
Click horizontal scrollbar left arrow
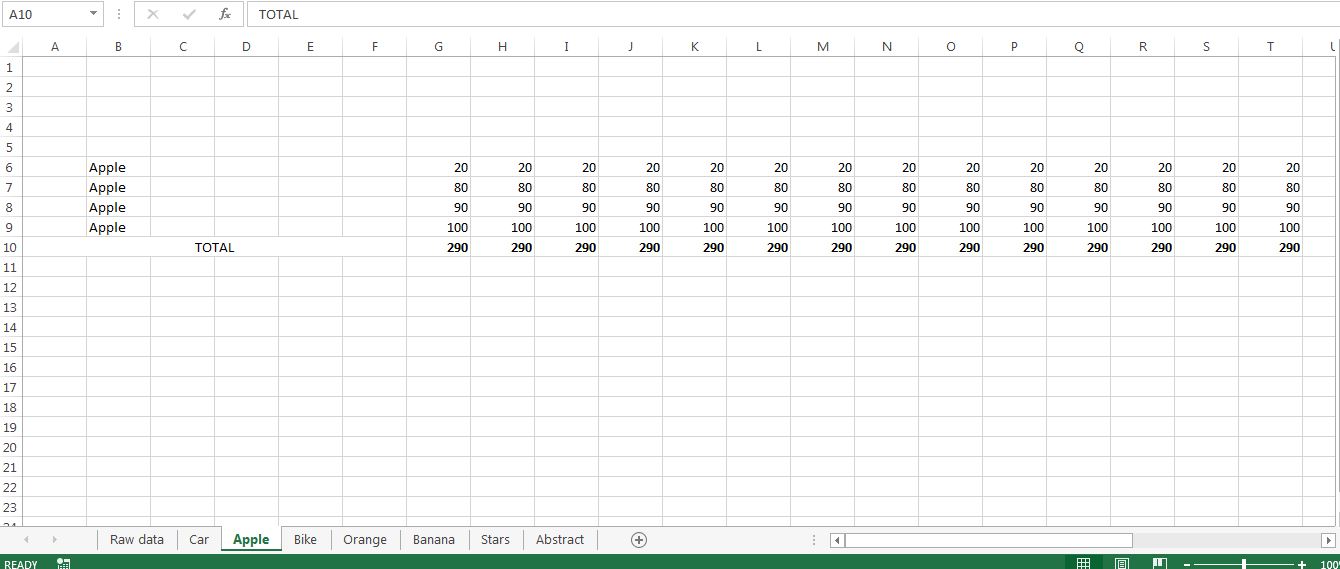pos(838,540)
